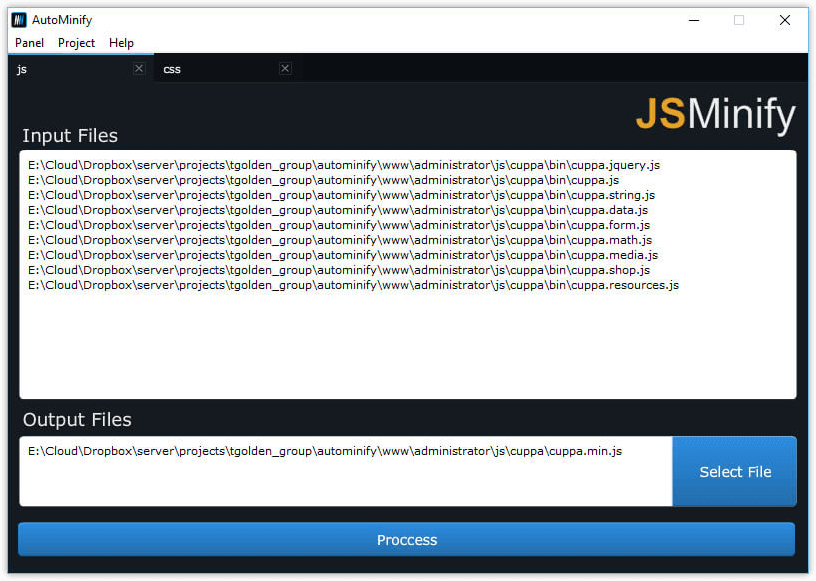Click the Proccess button
The image size is (816, 581).
point(406,539)
